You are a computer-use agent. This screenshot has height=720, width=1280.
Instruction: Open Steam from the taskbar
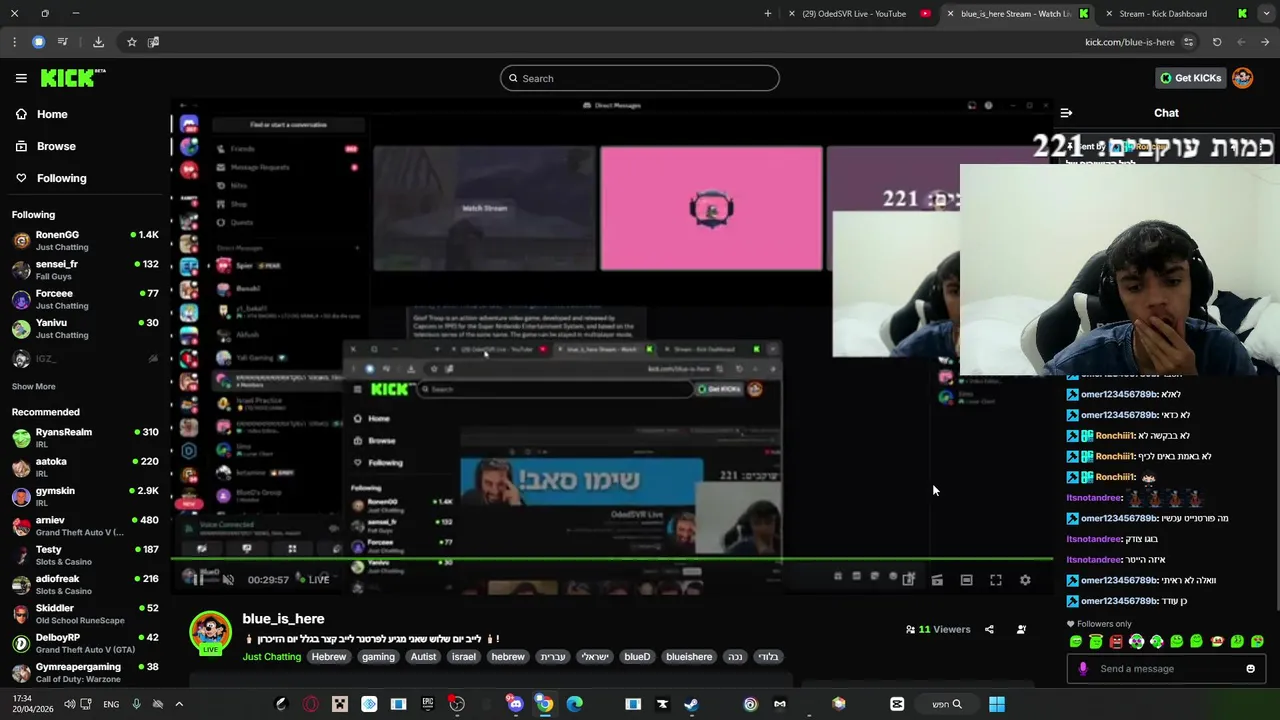pos(691,704)
